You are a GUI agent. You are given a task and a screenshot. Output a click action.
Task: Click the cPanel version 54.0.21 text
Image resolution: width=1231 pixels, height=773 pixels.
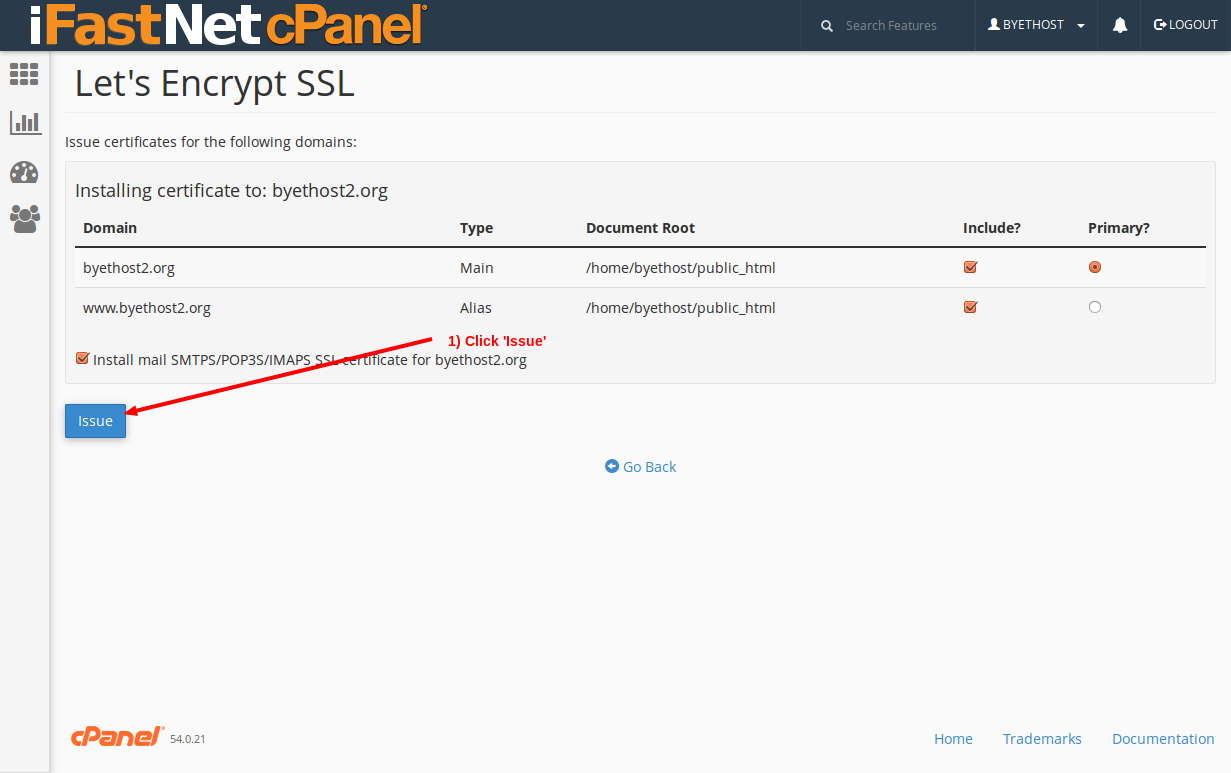pyautogui.click(x=187, y=739)
